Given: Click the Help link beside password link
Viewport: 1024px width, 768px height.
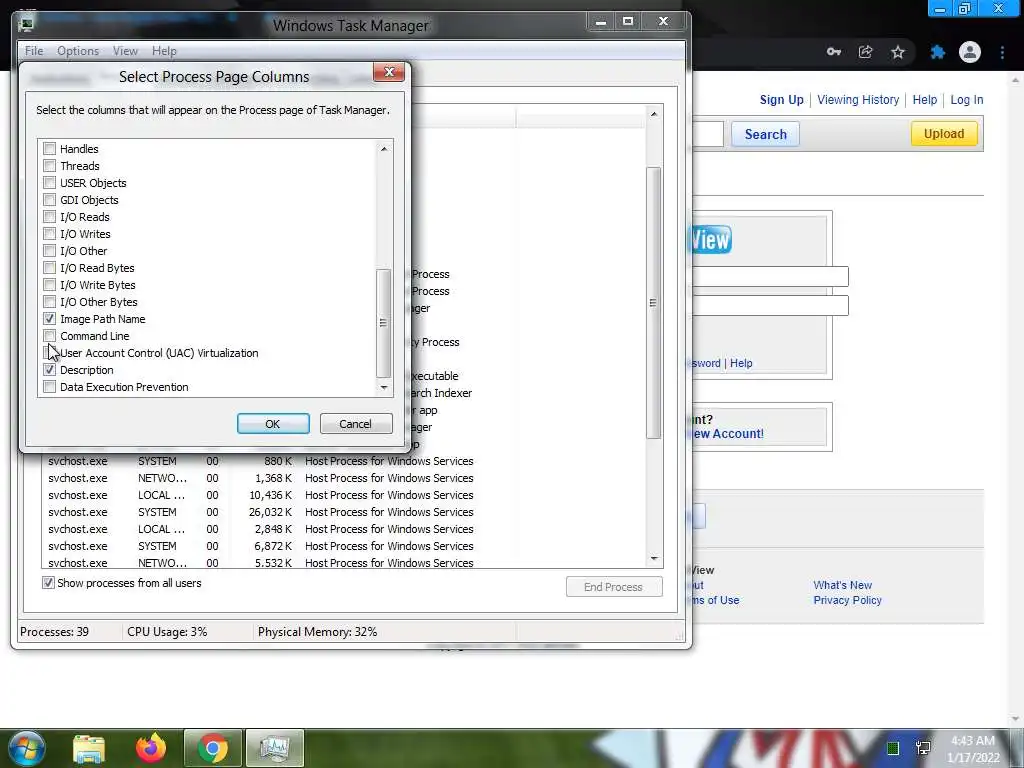Looking at the screenshot, I should pyautogui.click(x=741, y=363).
